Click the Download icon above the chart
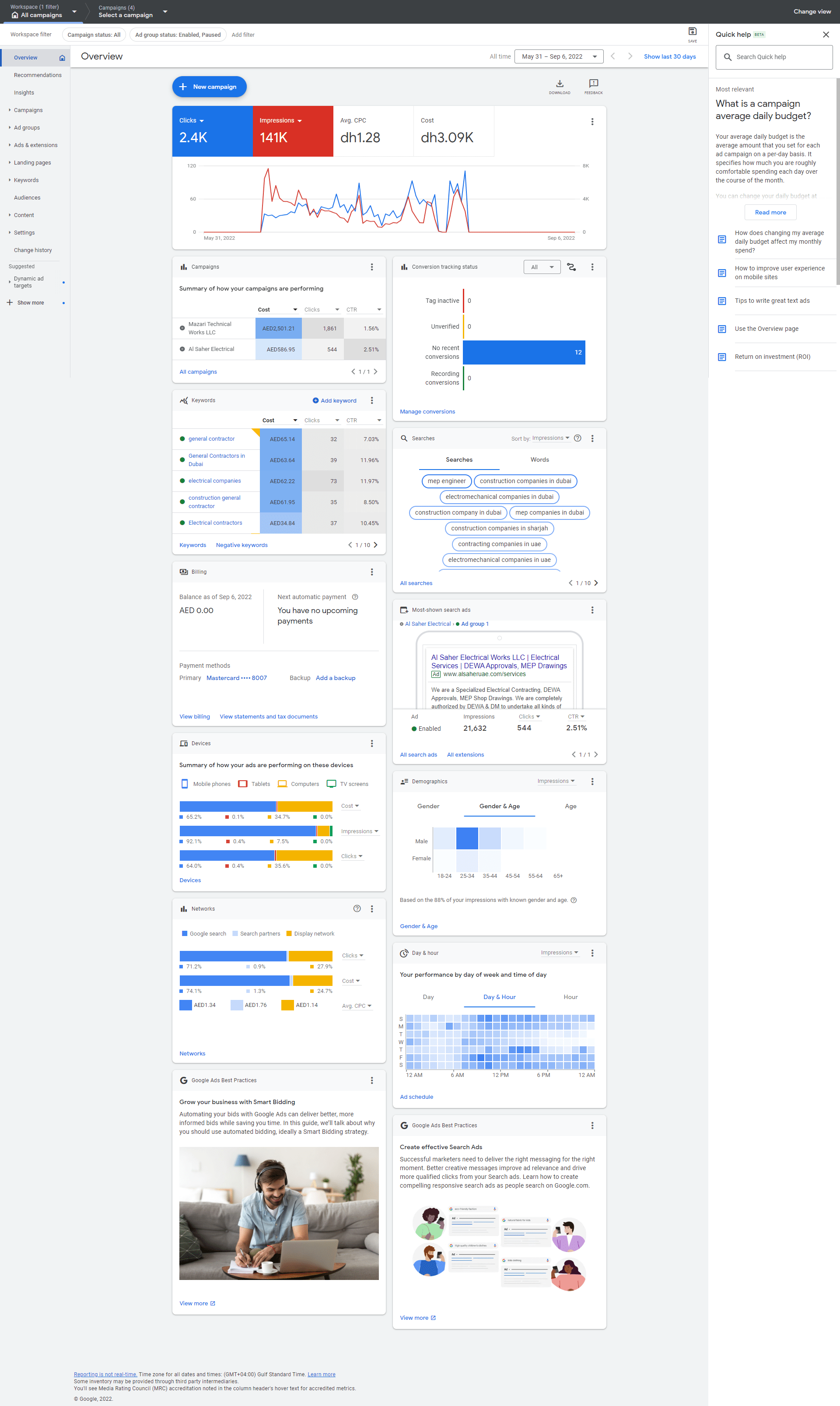The image size is (840, 1406). pos(559,84)
